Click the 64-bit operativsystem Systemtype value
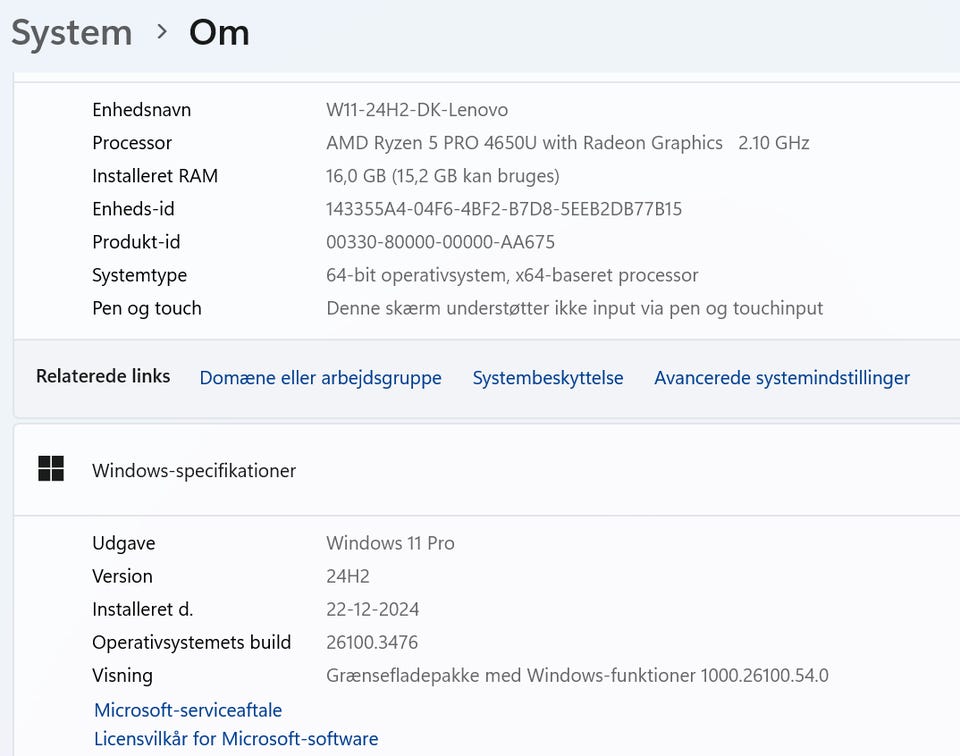 [512, 275]
